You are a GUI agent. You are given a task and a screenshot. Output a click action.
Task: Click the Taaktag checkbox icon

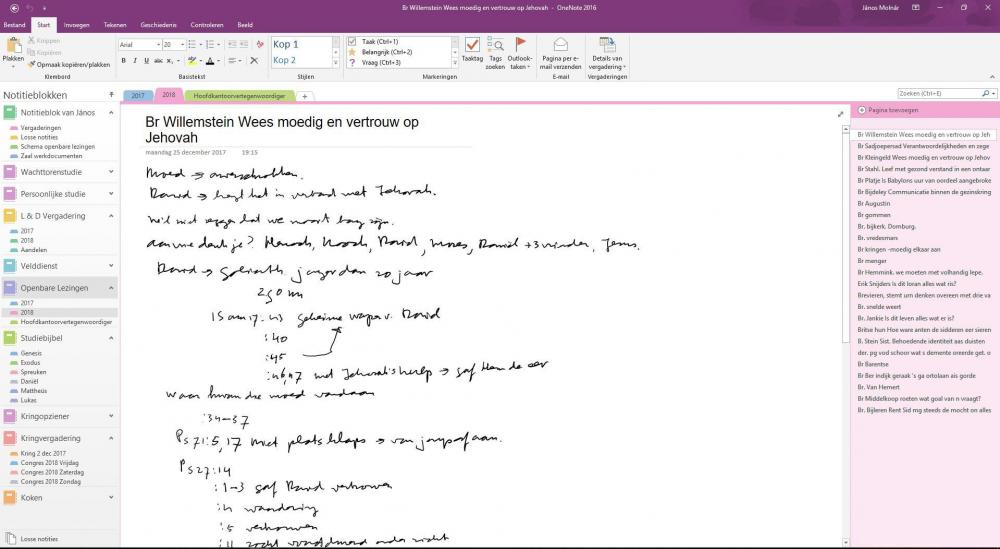[472, 50]
